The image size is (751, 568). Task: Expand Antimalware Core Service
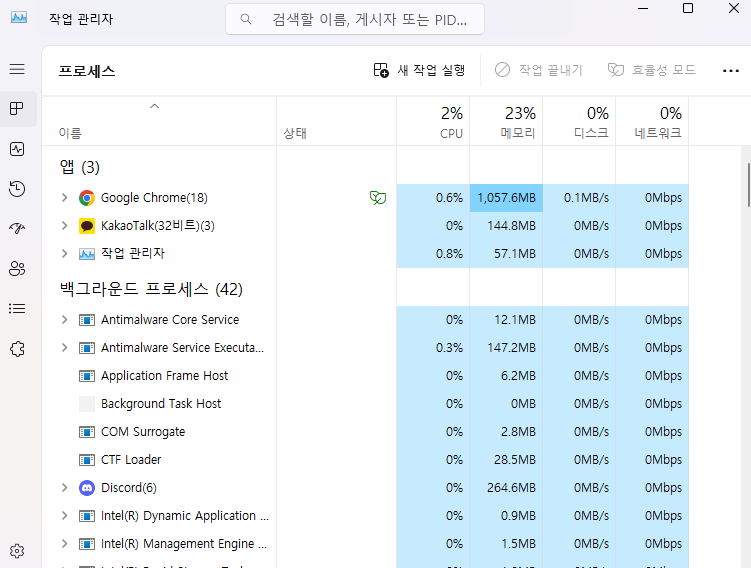65,320
